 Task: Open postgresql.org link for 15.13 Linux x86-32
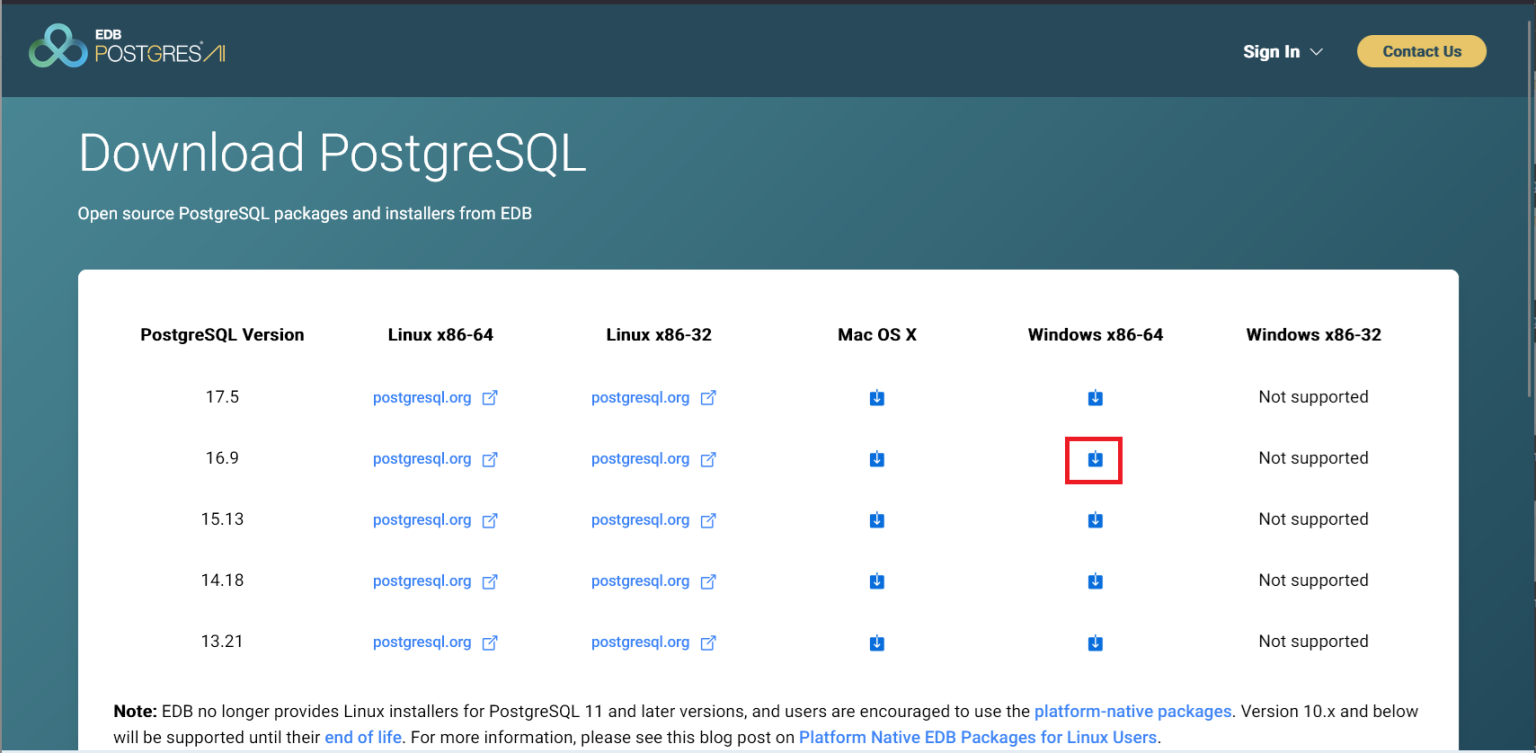(x=640, y=520)
